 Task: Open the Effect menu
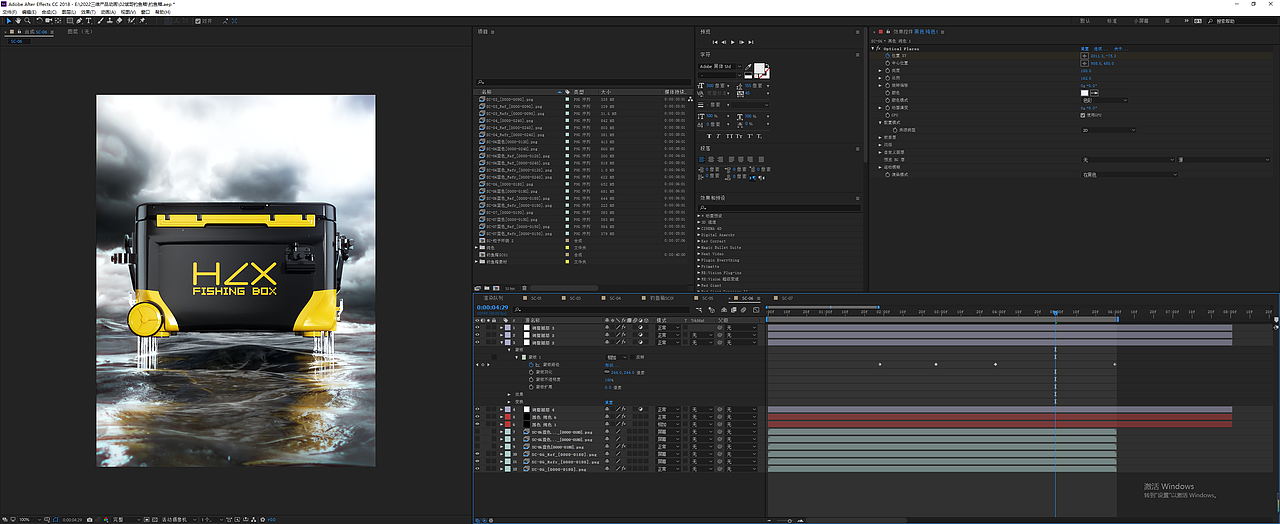tap(88, 12)
